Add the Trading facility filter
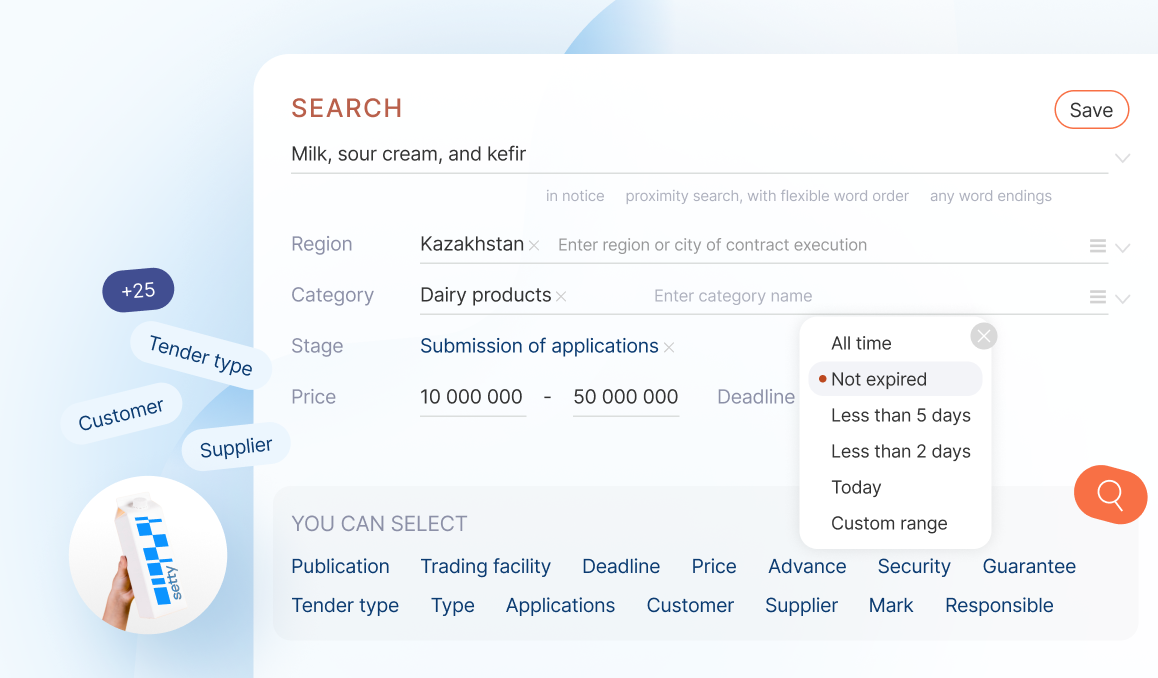Viewport: 1158px width, 678px height. pyautogui.click(x=485, y=566)
